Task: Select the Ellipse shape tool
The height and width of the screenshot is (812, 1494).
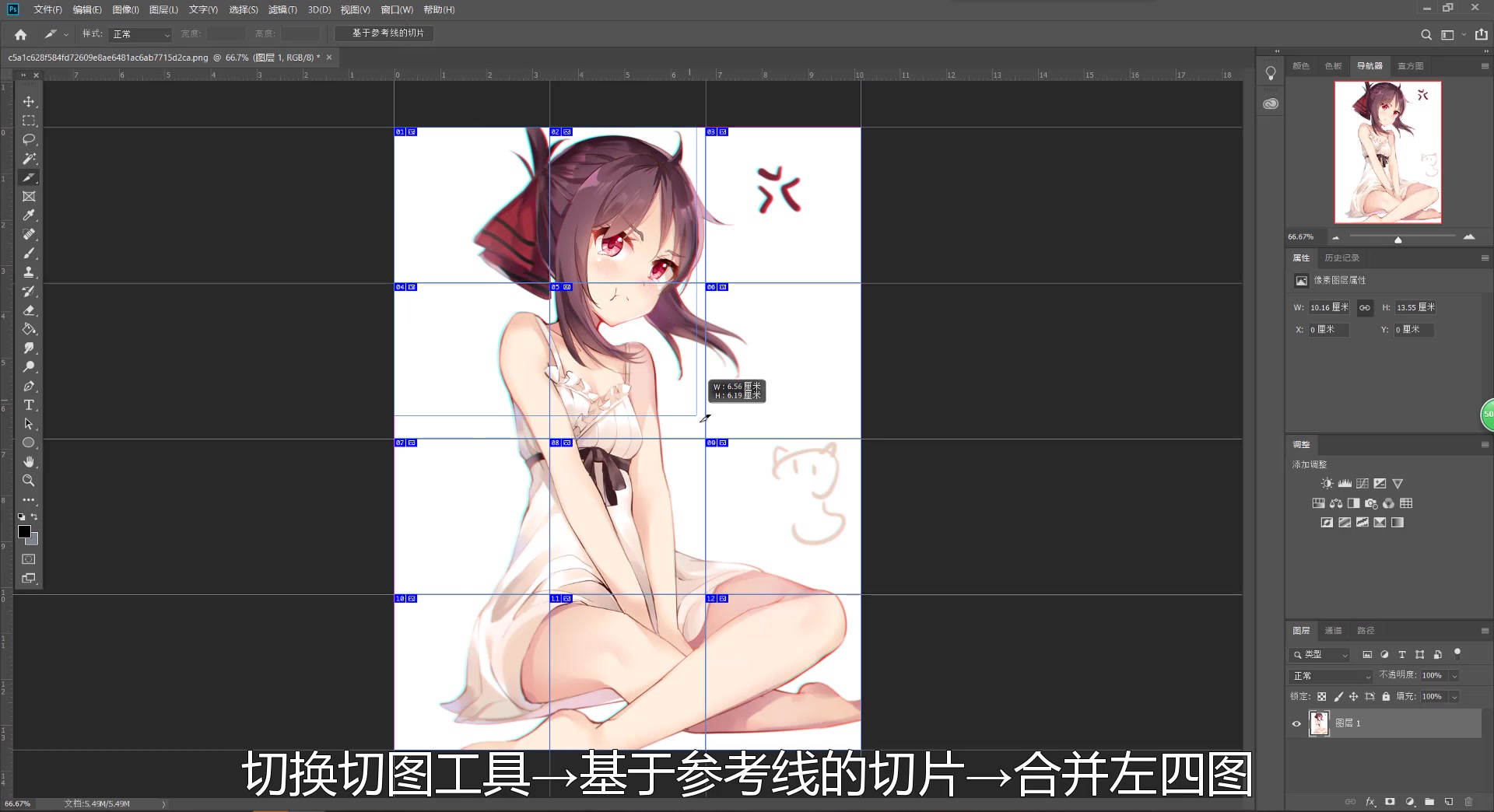Action: (x=29, y=443)
